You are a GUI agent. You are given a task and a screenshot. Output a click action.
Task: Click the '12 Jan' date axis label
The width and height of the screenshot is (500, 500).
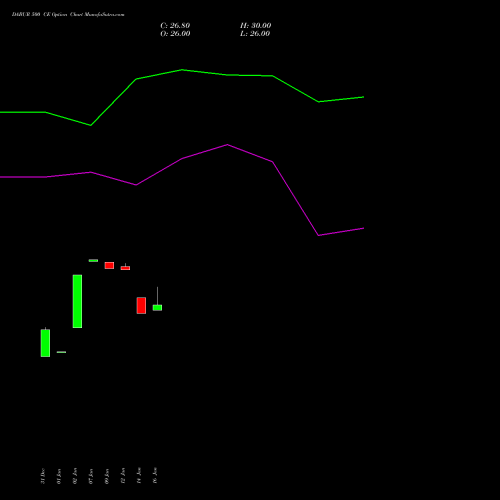[123, 476]
